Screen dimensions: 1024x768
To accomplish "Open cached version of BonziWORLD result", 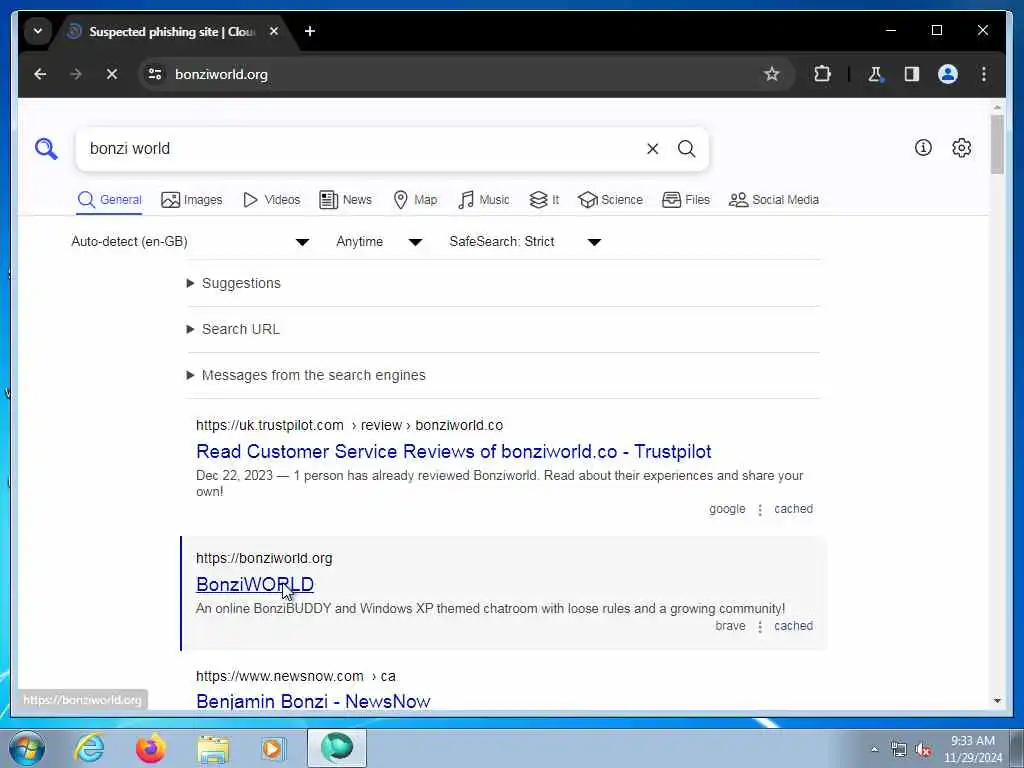I will pos(793,626).
